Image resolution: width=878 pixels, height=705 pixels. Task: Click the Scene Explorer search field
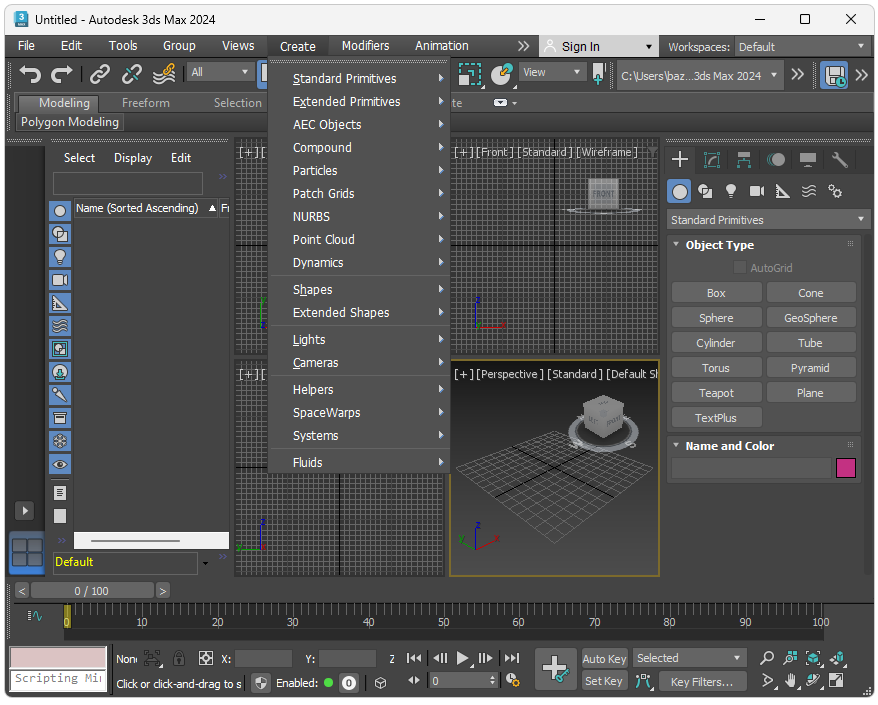tap(128, 183)
